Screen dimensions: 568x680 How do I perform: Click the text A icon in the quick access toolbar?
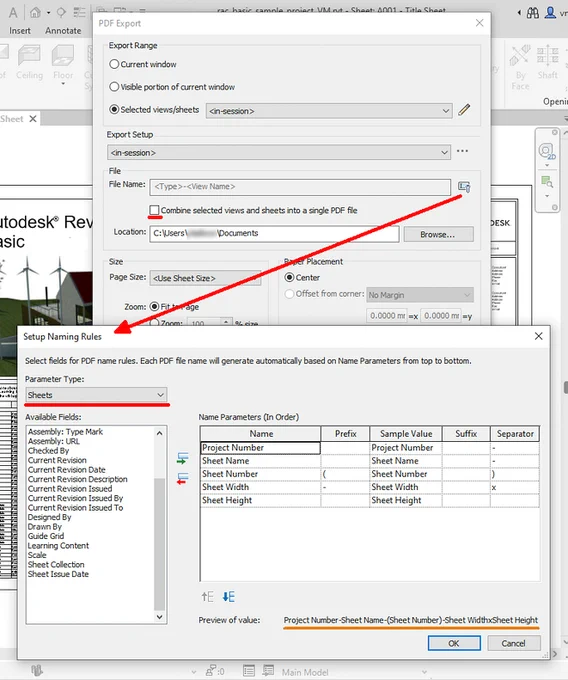(13, 13)
